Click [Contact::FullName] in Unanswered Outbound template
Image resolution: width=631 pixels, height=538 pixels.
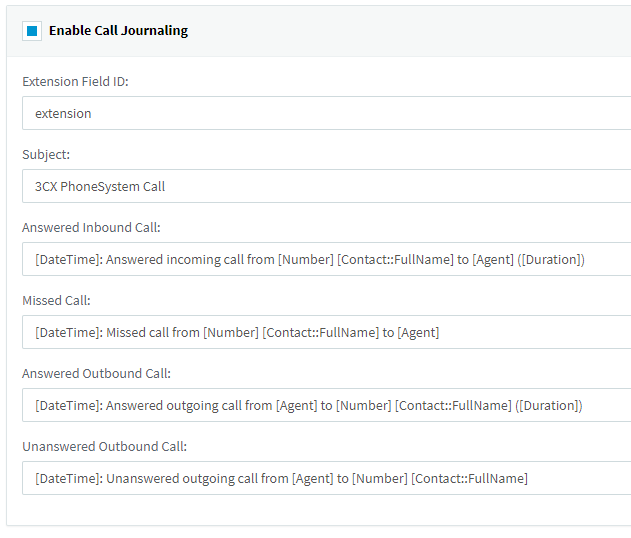coord(469,479)
